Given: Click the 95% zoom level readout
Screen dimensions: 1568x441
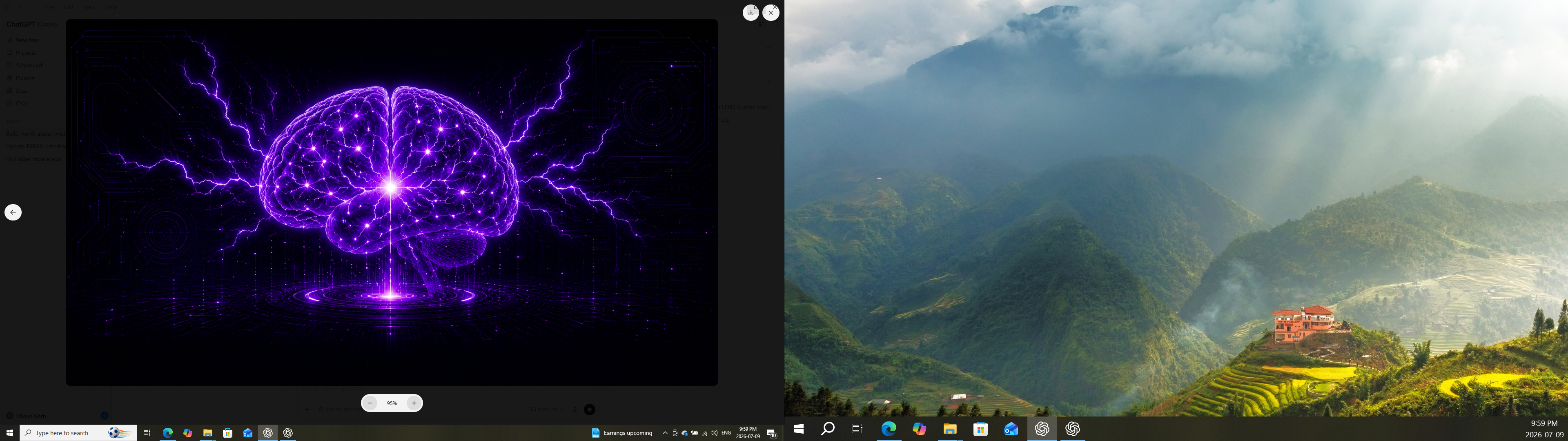Looking at the screenshot, I should click(392, 403).
